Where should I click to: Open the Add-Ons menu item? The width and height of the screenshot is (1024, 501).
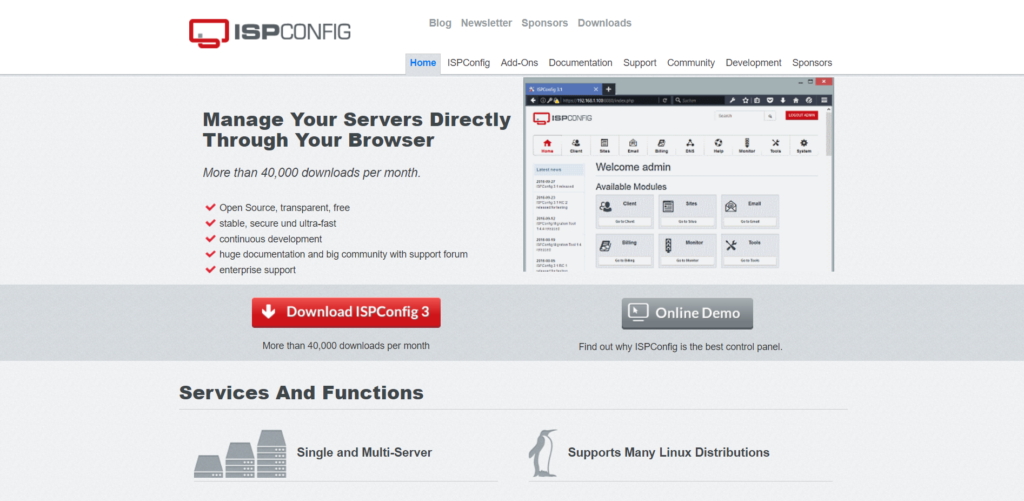coord(519,63)
